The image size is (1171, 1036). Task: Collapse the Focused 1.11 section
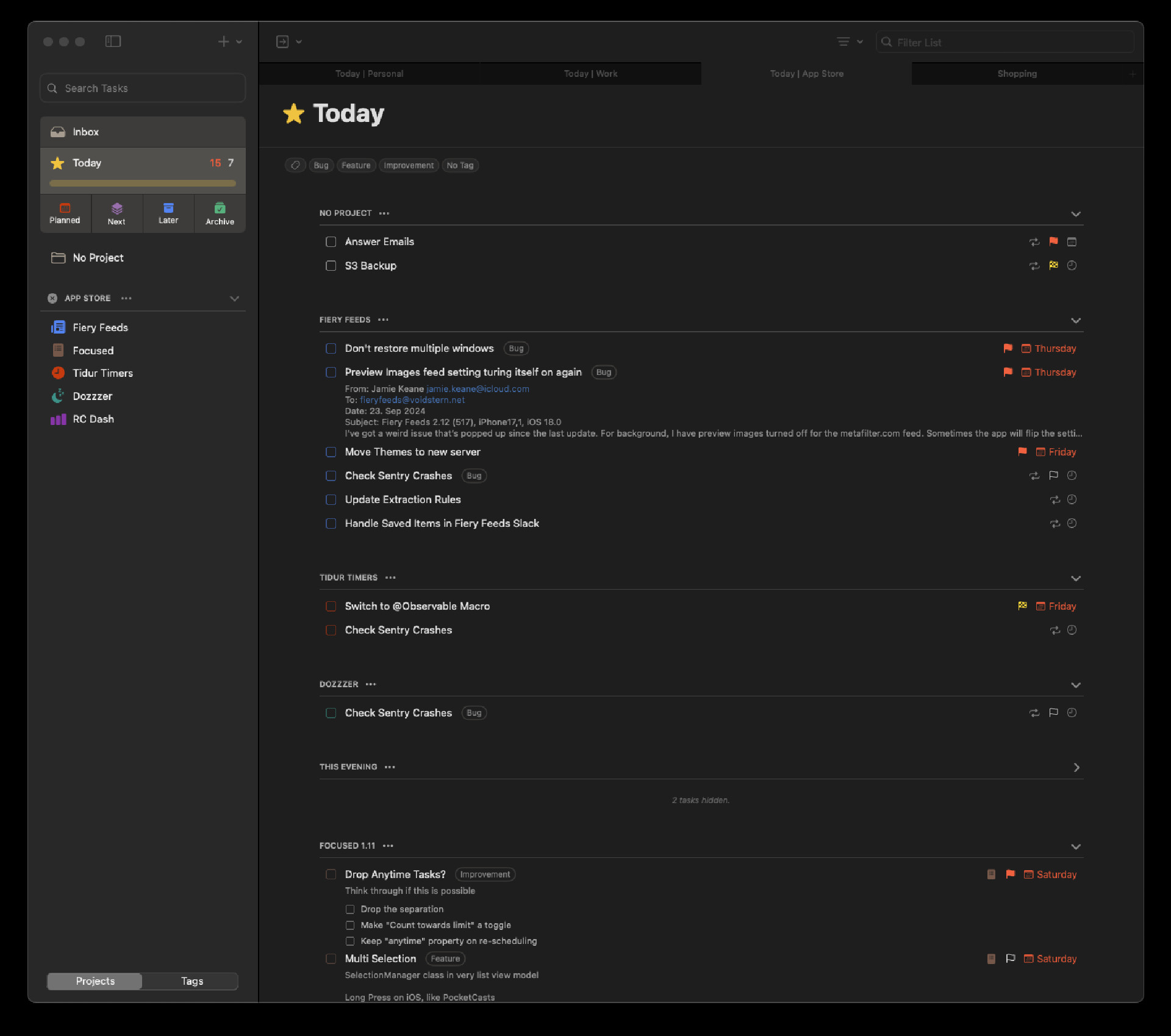[1076, 846]
